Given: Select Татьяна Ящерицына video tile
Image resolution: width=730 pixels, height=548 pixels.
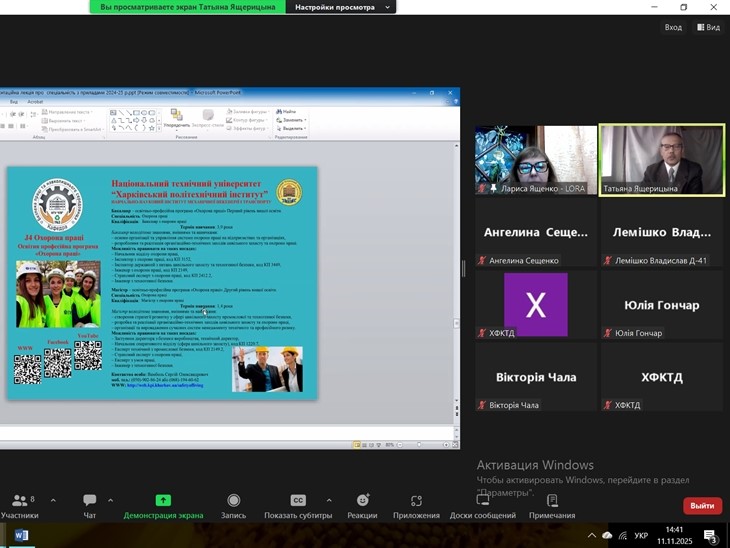Looking at the screenshot, I should coord(661,160).
